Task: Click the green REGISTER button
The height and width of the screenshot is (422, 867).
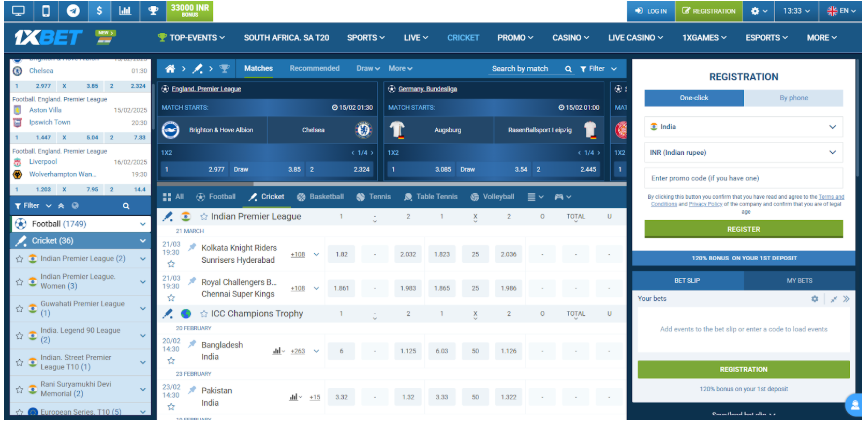Action: (x=744, y=229)
